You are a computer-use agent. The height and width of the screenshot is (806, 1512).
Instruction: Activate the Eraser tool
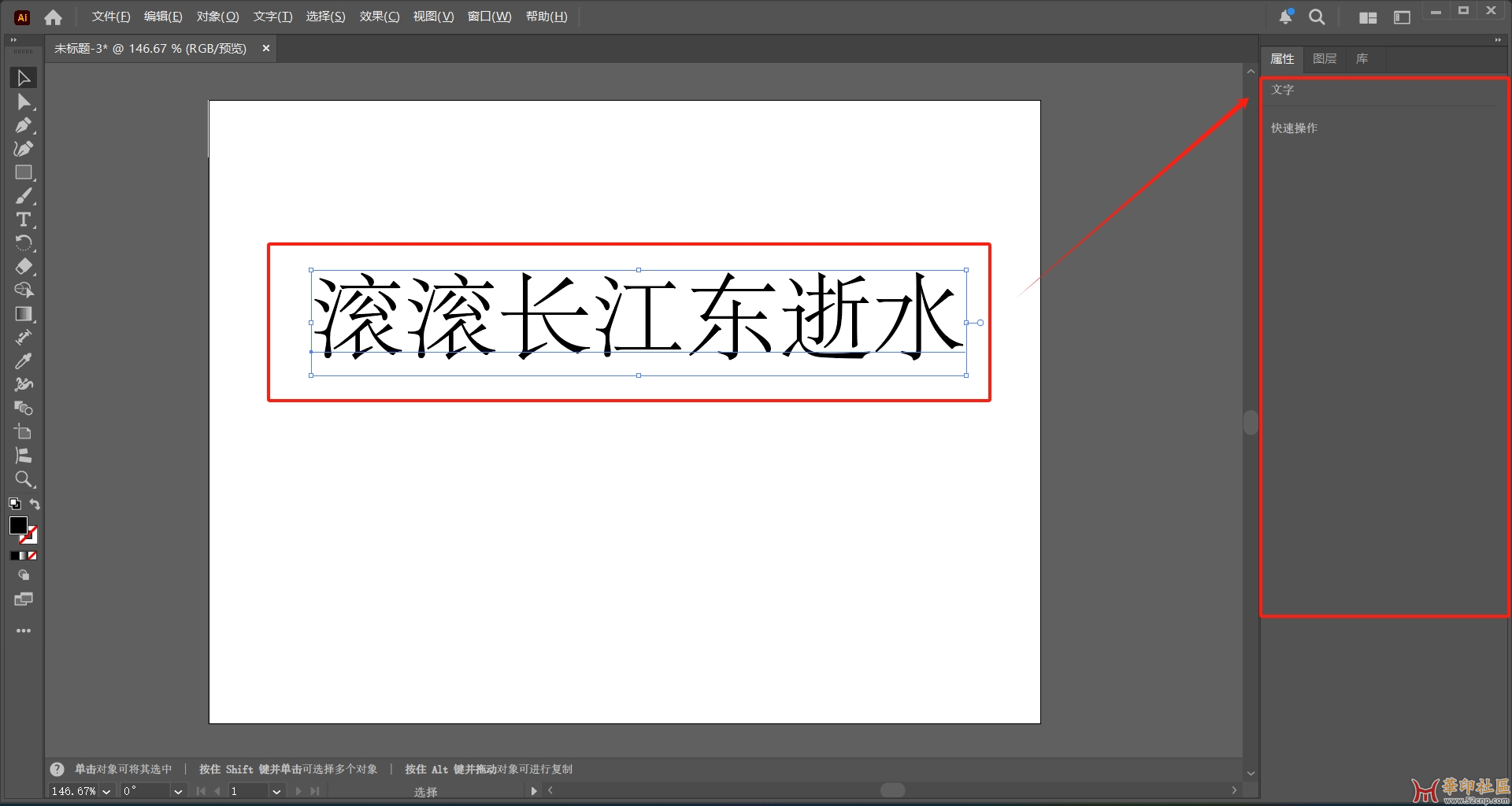click(24, 266)
